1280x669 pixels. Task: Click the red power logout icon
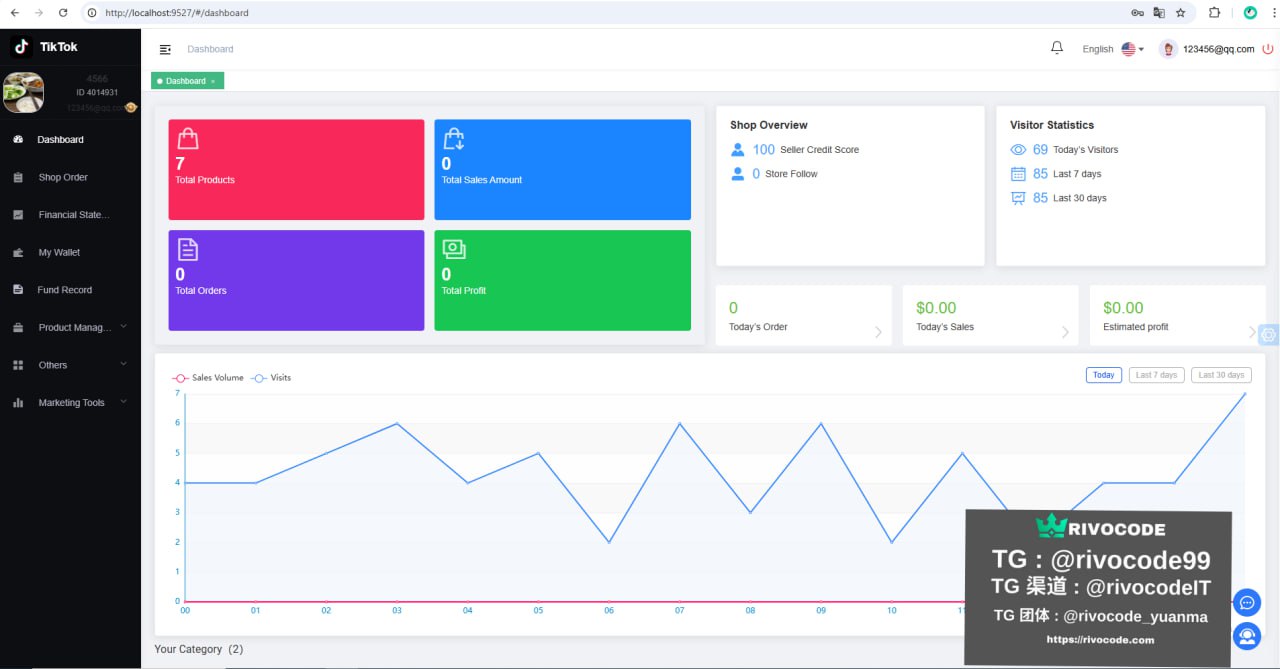(x=1268, y=49)
